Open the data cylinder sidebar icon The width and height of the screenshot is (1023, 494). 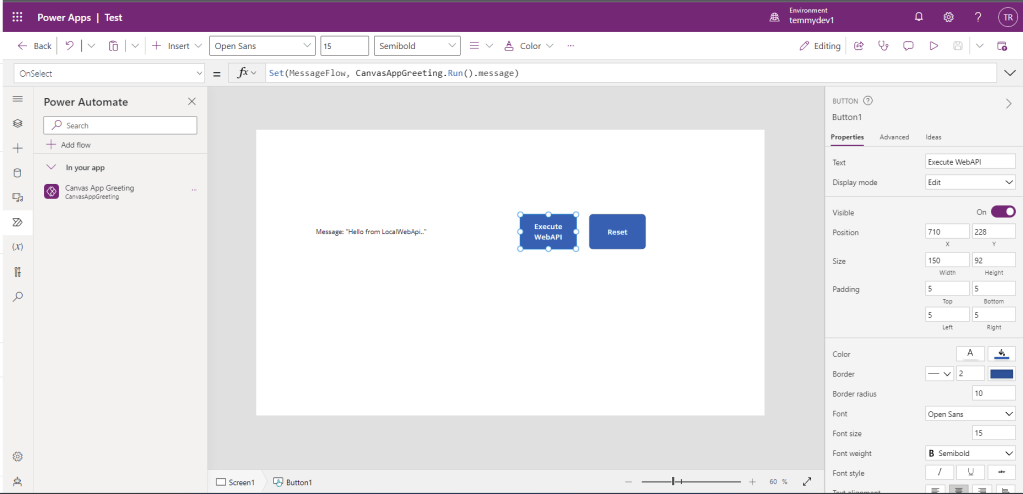(x=18, y=173)
